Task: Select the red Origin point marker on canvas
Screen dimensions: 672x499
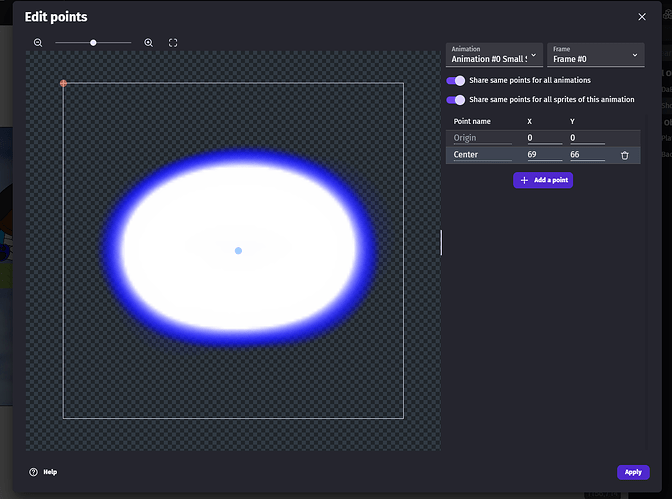Action: [x=63, y=83]
